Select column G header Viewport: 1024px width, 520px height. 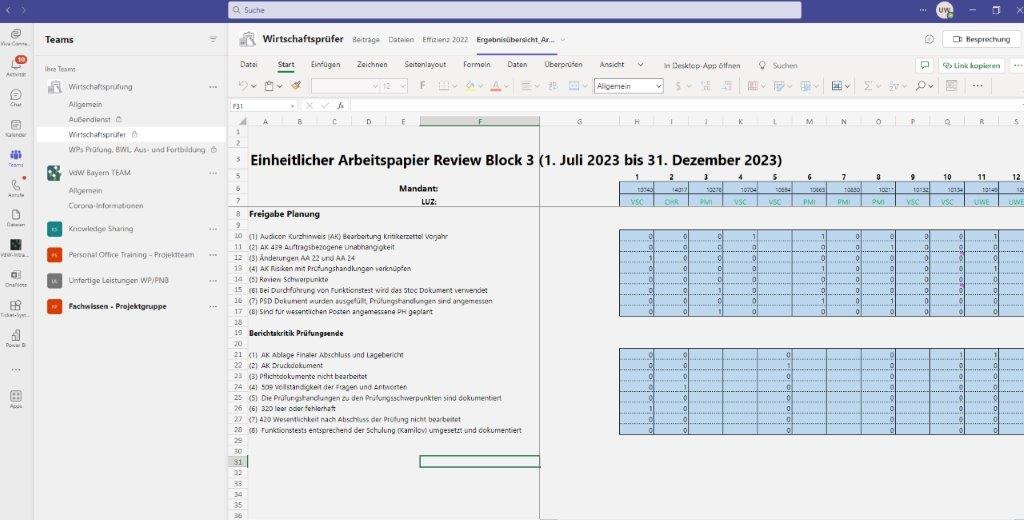click(579, 122)
